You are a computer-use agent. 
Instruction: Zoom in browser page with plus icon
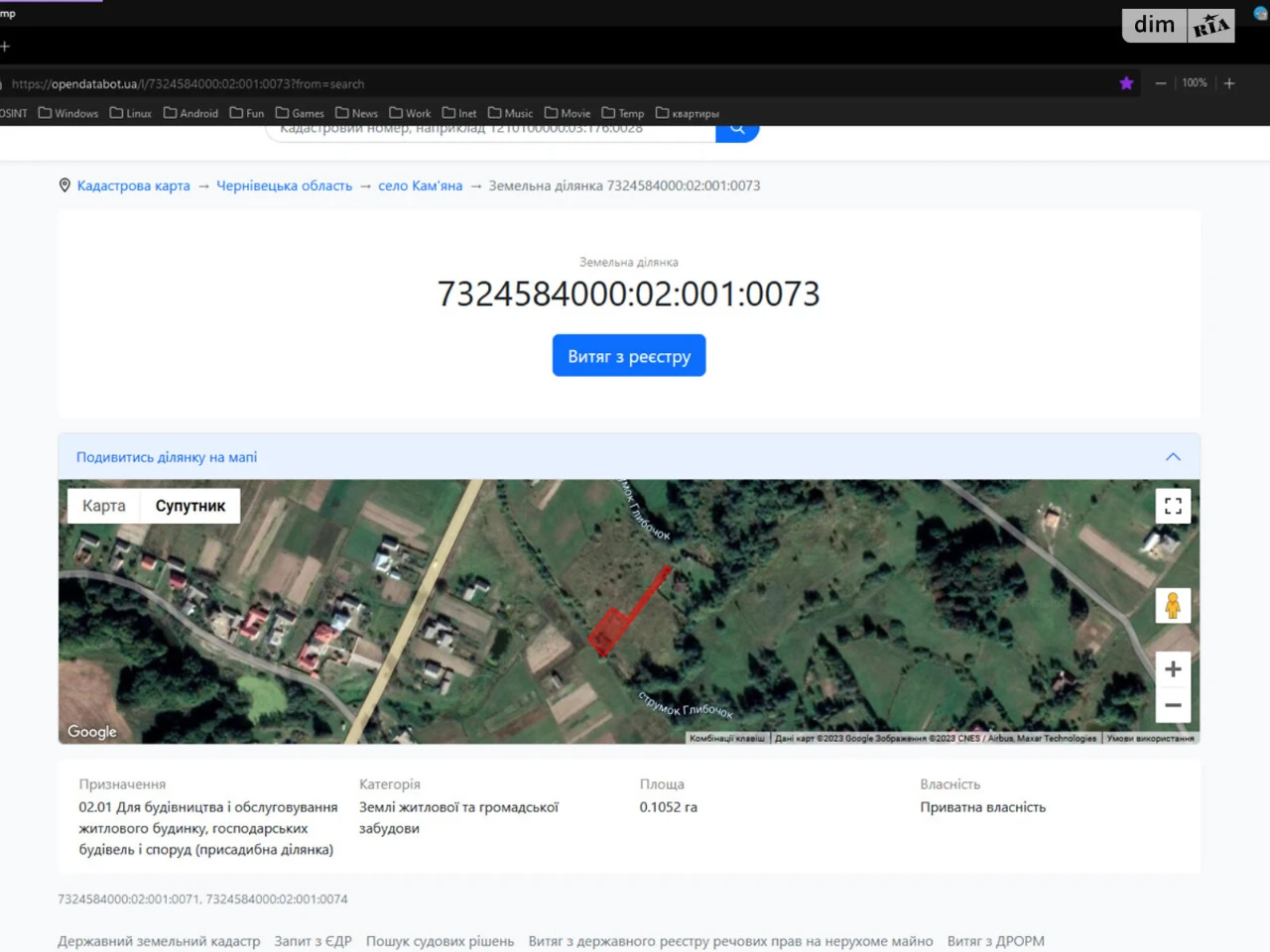pos(1229,83)
